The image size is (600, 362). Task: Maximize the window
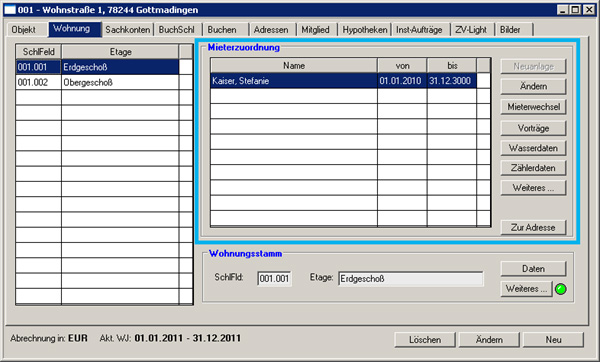coord(575,10)
